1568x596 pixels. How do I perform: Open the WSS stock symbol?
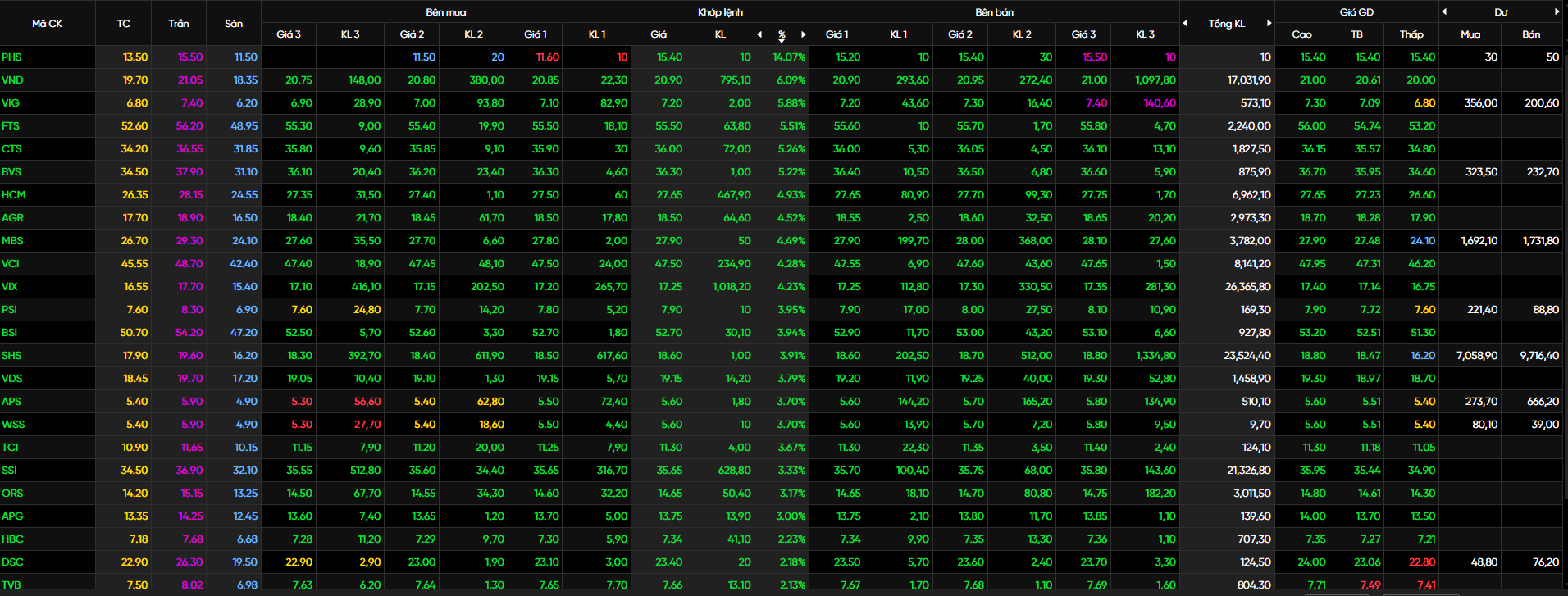(13, 425)
